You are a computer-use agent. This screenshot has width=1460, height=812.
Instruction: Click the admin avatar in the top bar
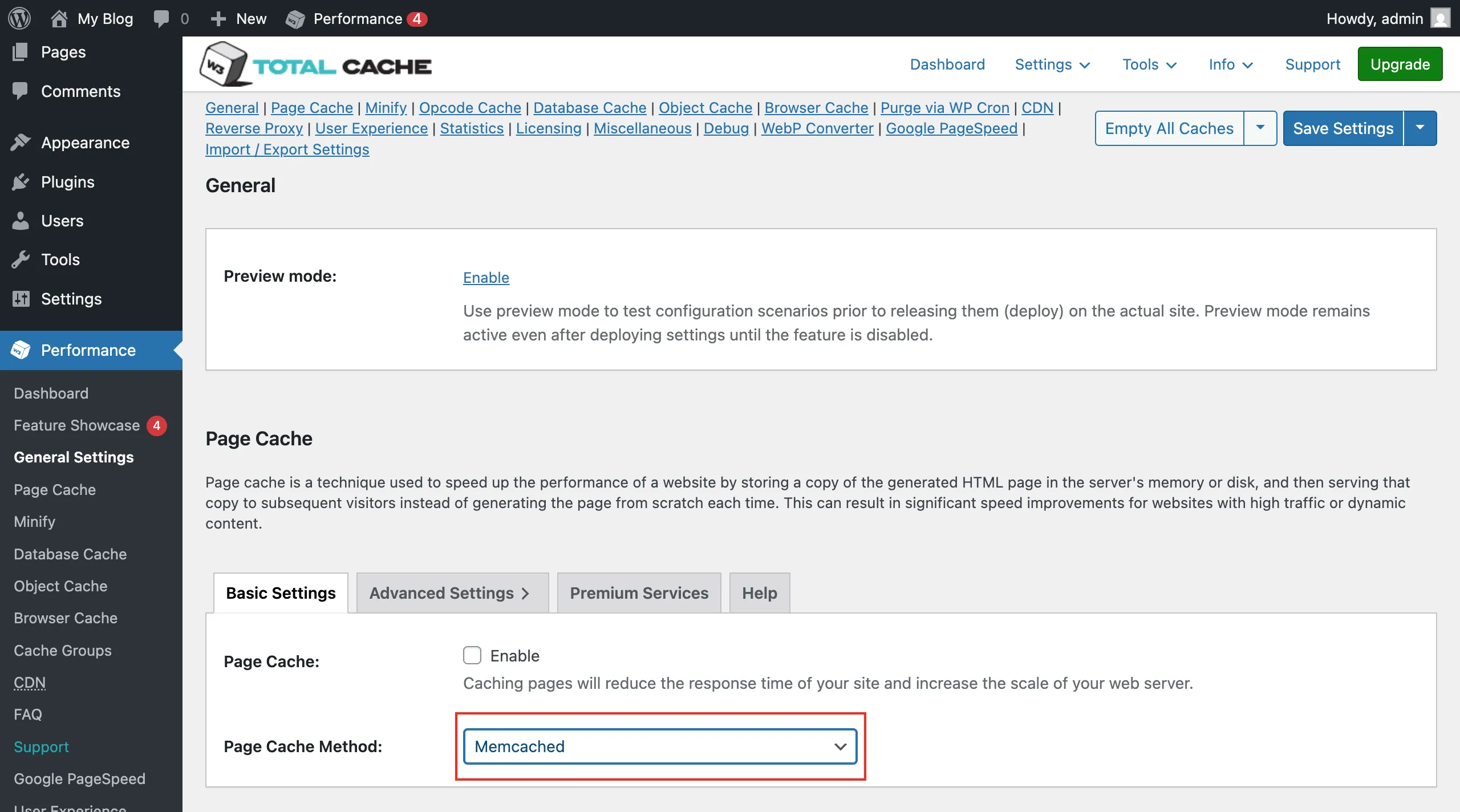click(x=1441, y=18)
